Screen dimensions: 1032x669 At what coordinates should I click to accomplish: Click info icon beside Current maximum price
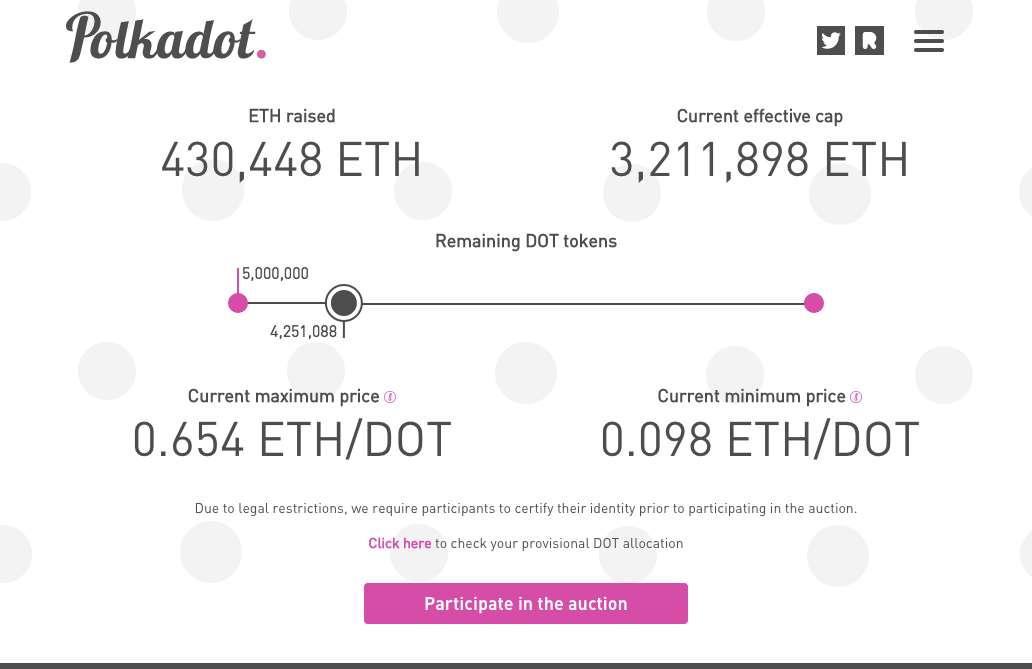[390, 397]
